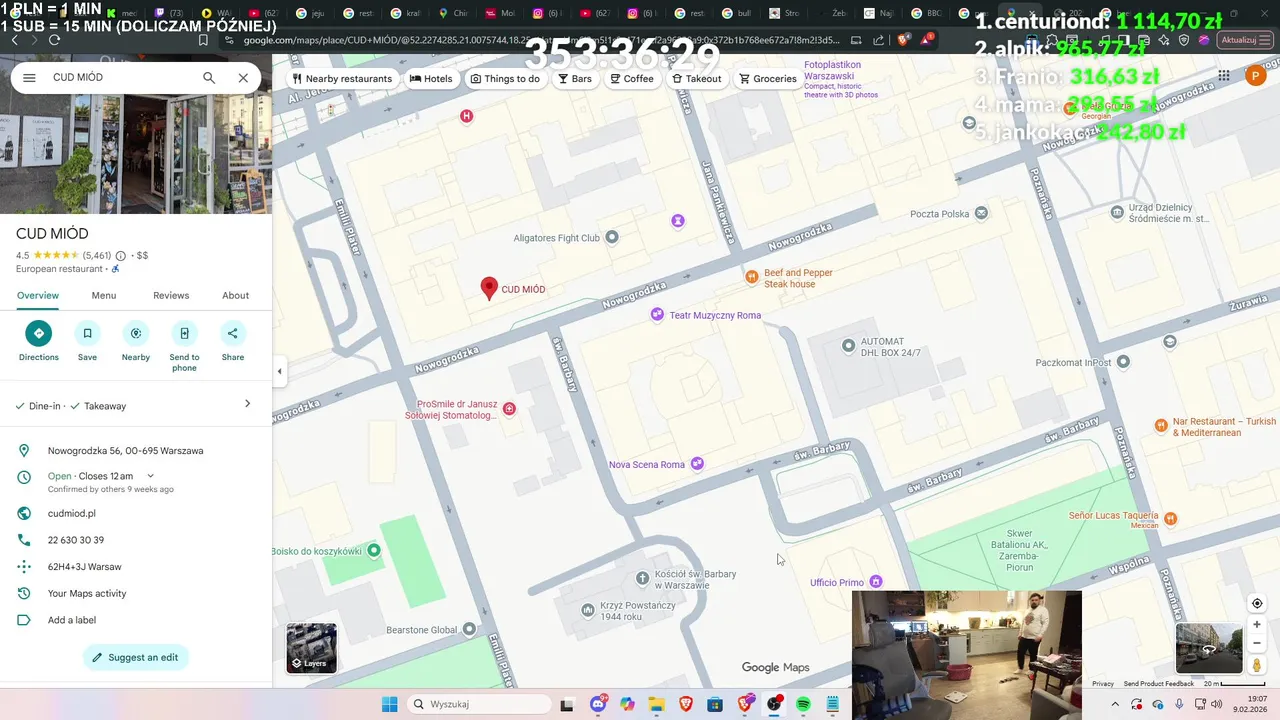This screenshot has width=1280, height=720.
Task: Select the Teatr Muzyczny Roma marker
Action: [657, 315]
